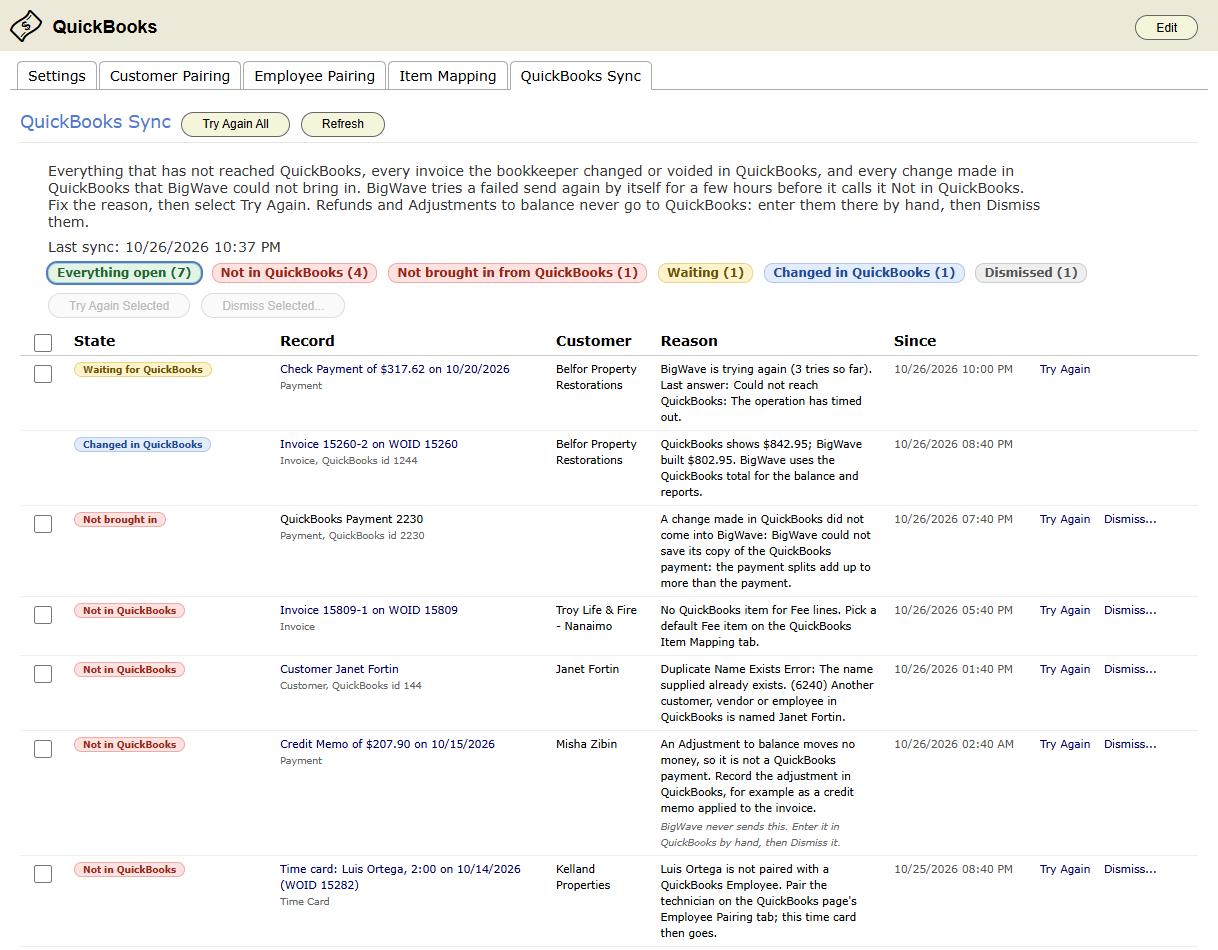Show only Waiting (1) items
This screenshot has height=950, width=1218.
coord(705,273)
